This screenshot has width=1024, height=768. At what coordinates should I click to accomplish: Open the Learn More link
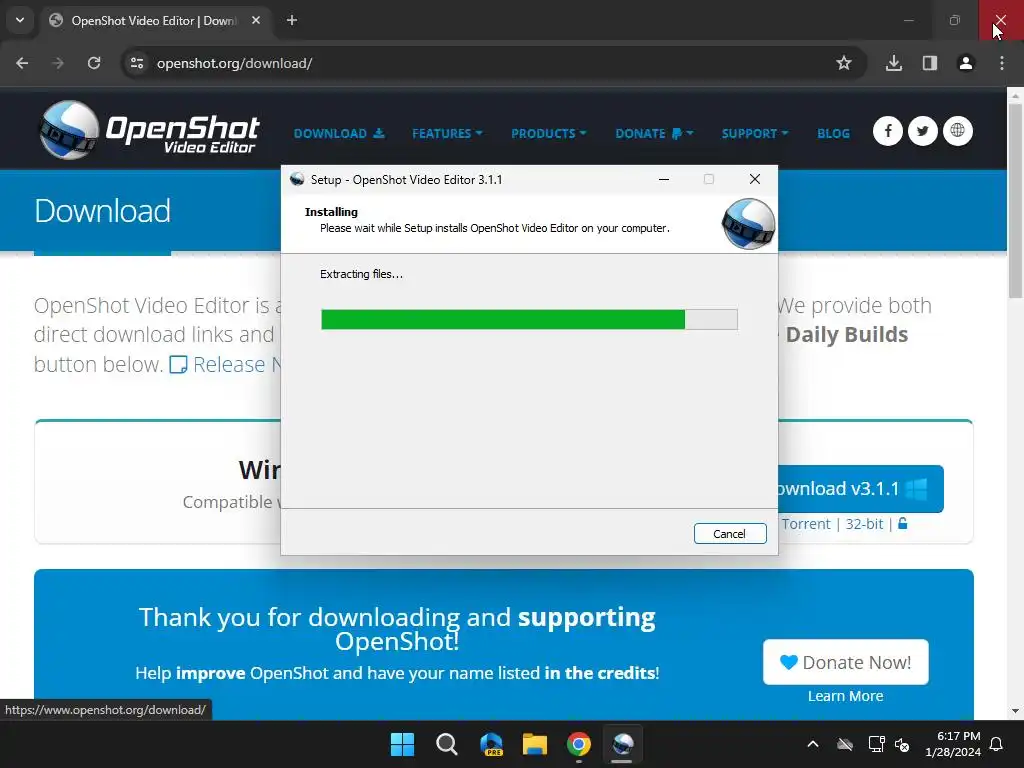845,696
